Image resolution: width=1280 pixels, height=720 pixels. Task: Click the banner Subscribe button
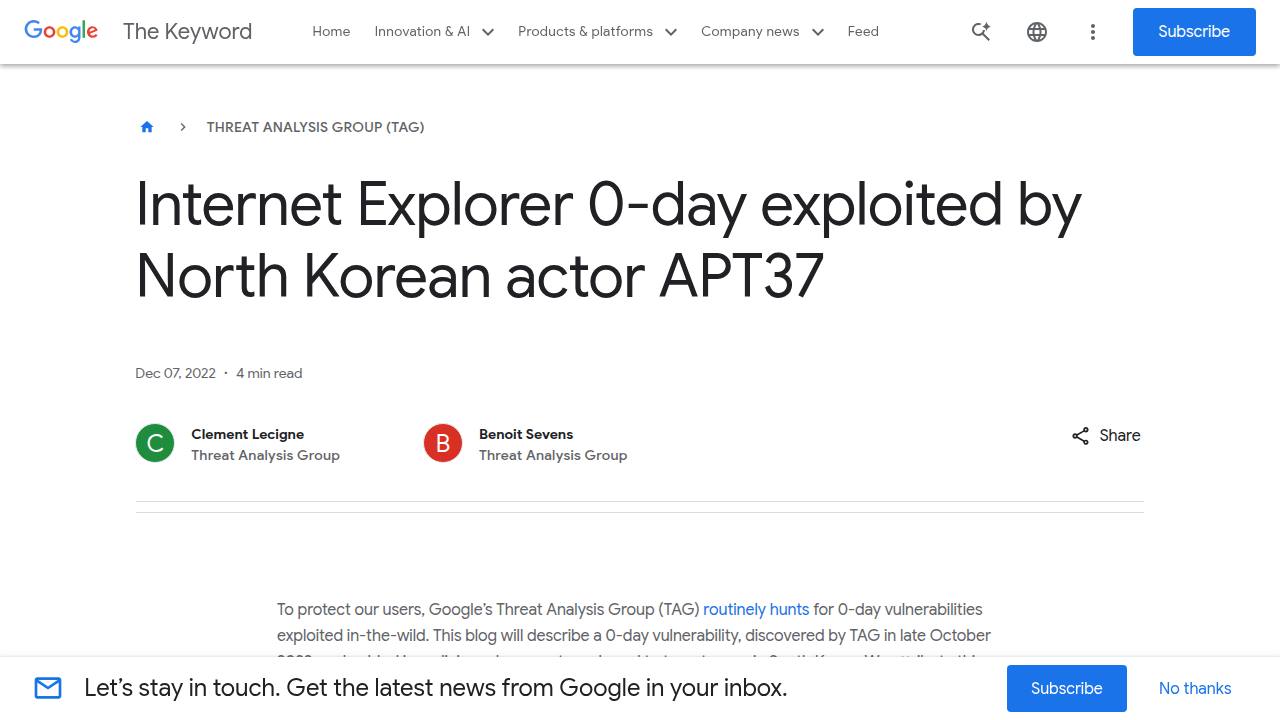tap(1067, 688)
